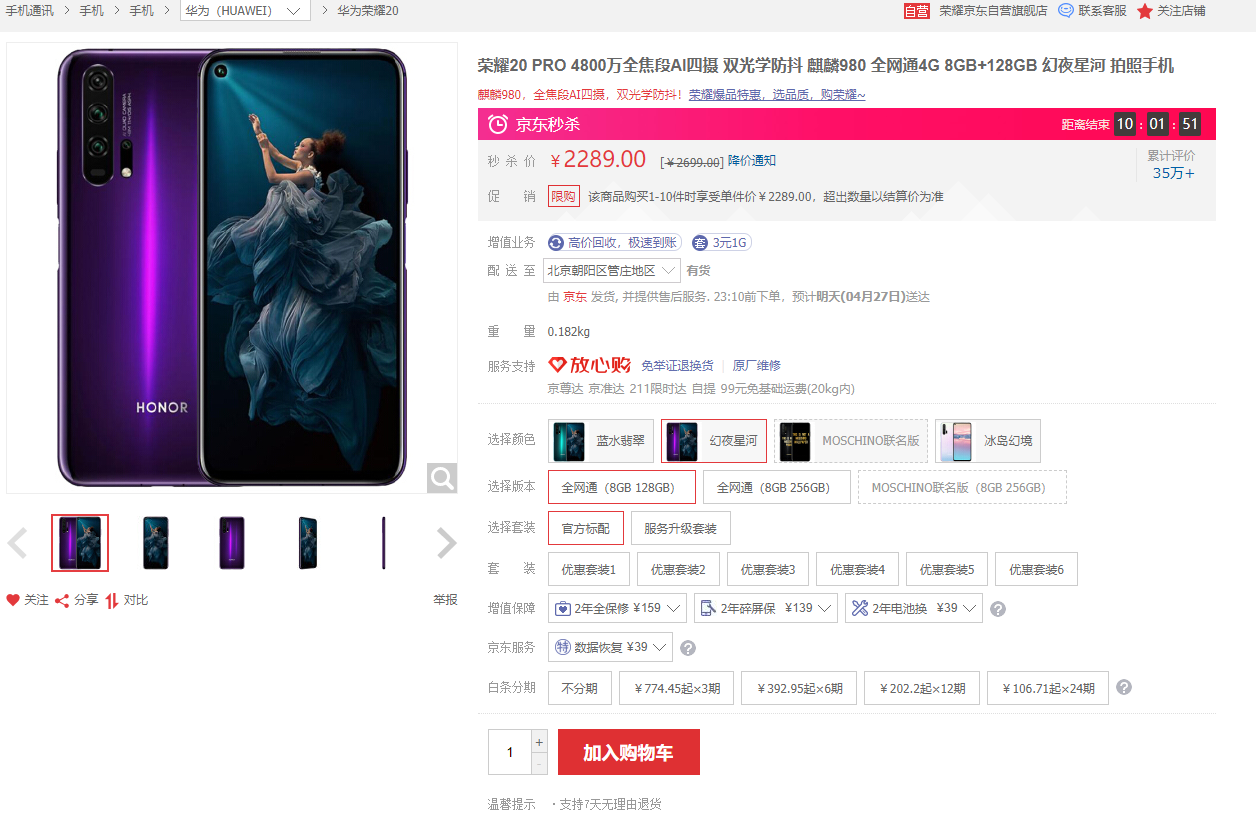Open the 北京朝阳区管庄地区 delivery dropdown
Viewport: 1256px width, 818px height.
(x=612, y=270)
